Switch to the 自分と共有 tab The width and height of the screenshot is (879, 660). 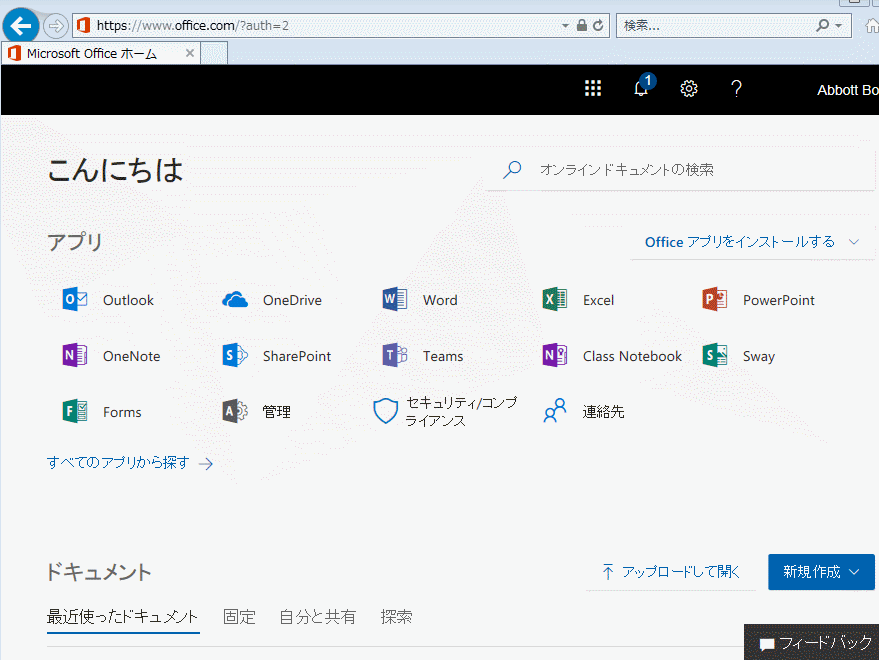(318, 617)
